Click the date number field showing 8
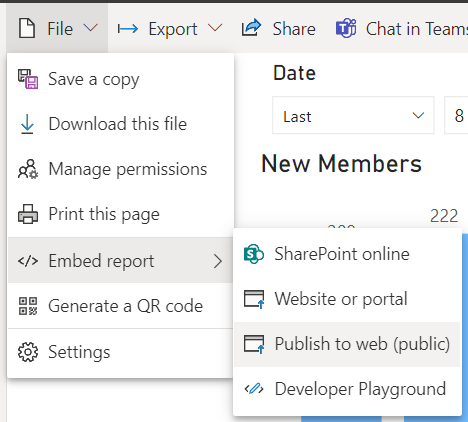Screen dimensions: 468x422 (456, 115)
